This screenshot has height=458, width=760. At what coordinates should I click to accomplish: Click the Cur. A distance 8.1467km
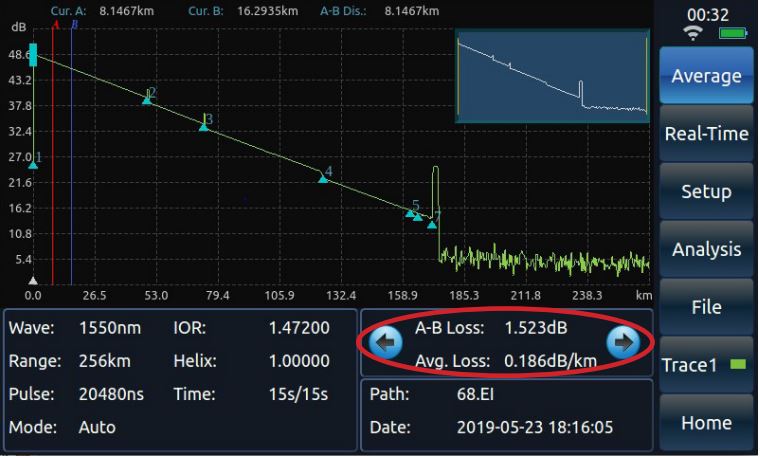click(127, 11)
